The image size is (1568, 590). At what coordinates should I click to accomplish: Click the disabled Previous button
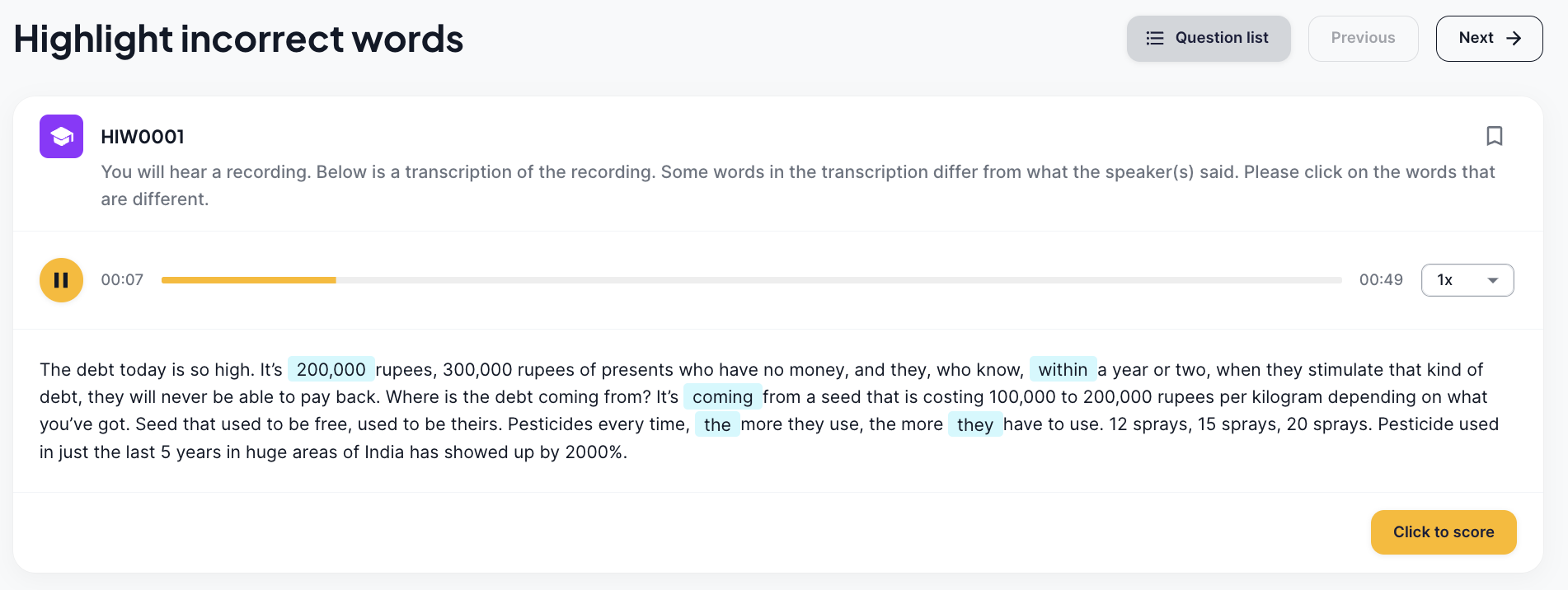1363,38
